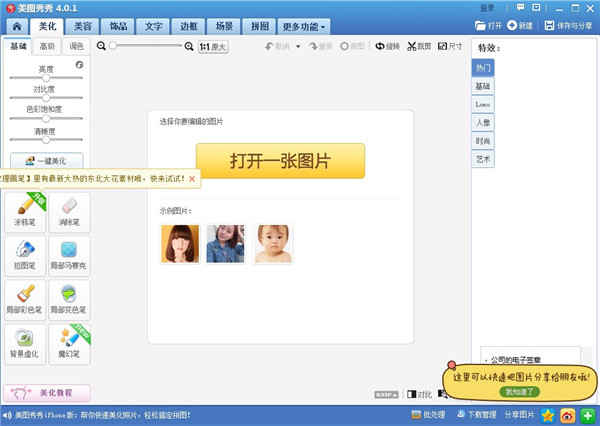Click 分享图片 in the status bar
This screenshot has height=426, width=600.
(519, 415)
